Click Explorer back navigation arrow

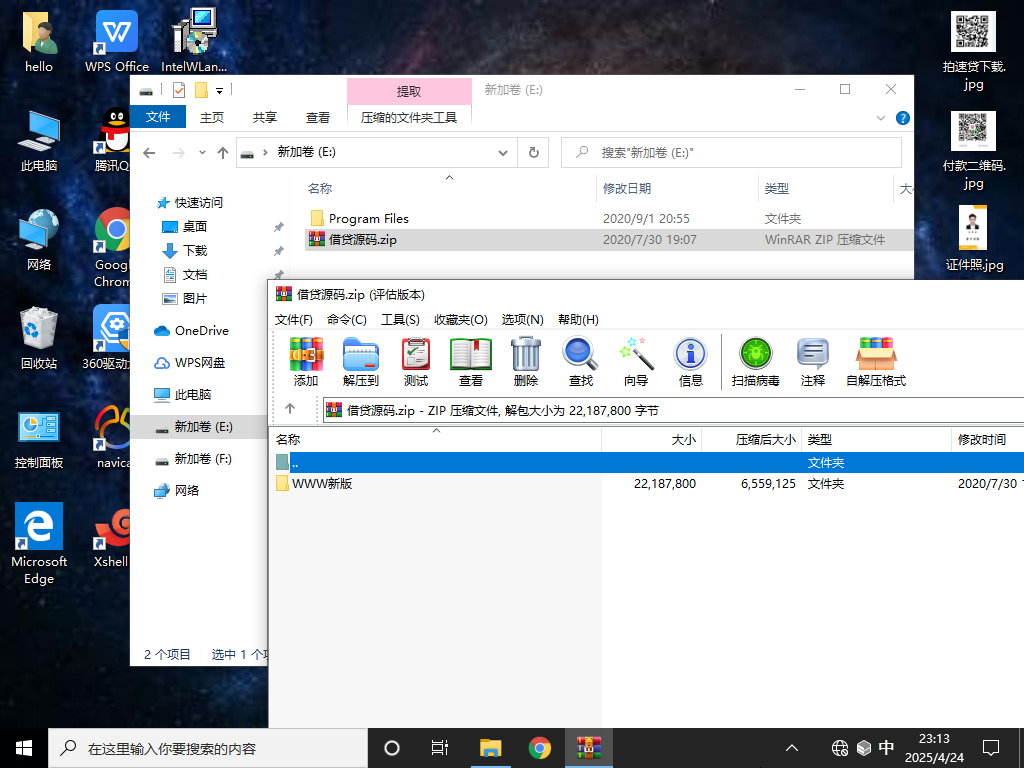pyautogui.click(x=150, y=153)
